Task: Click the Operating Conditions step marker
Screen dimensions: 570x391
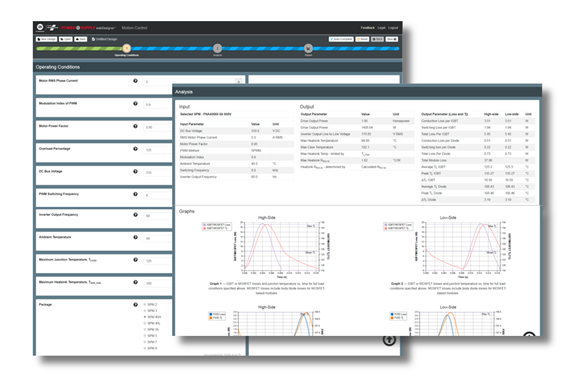Action: tap(127, 48)
